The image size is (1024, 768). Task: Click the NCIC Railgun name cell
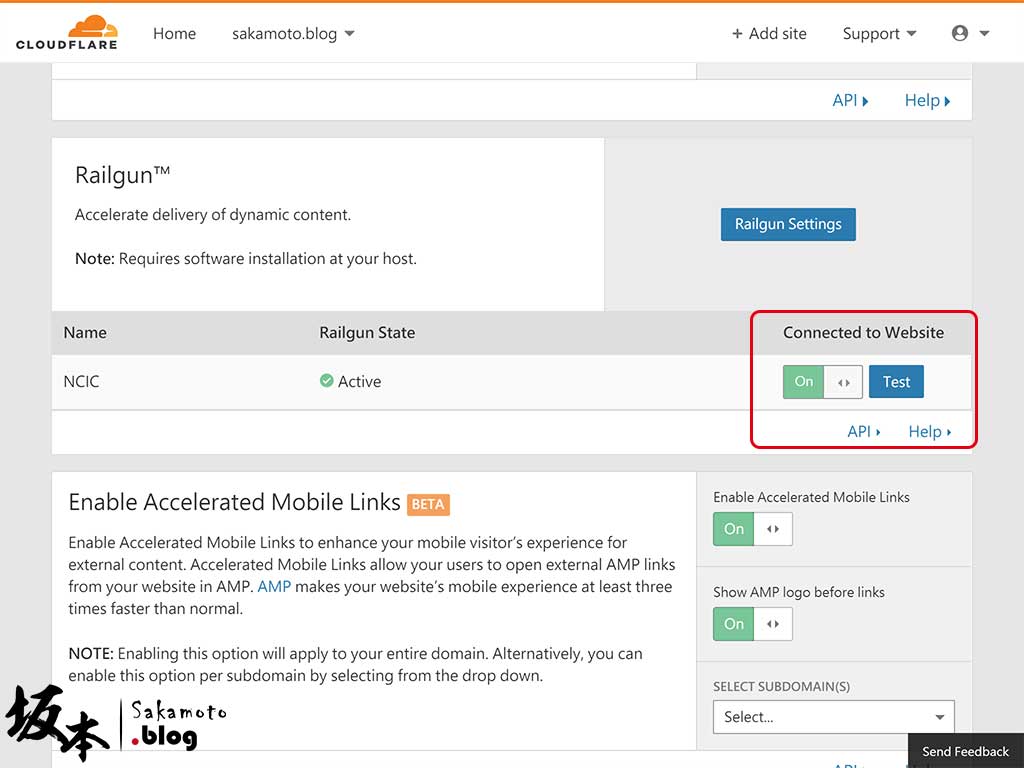click(x=82, y=381)
